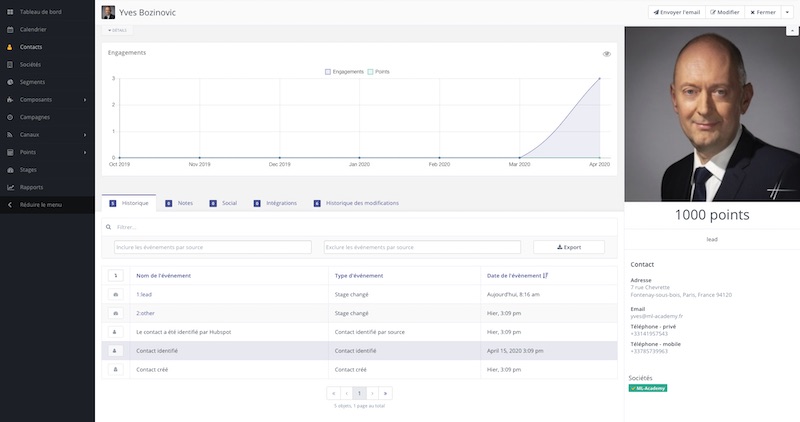
Task: Switch to the Social tab
Action: 223,203
